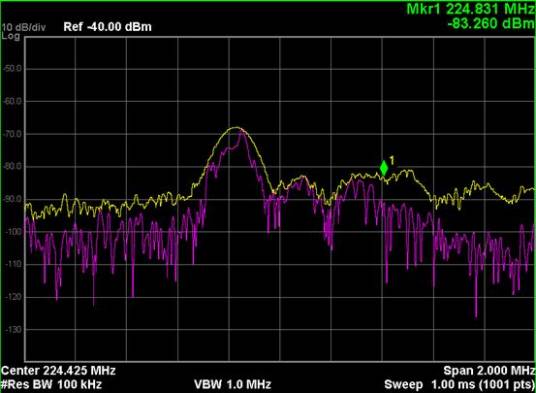Image resolution: width=536 pixels, height=393 pixels.
Task: Click the -120 y-axis gridline label
Action: (13, 297)
